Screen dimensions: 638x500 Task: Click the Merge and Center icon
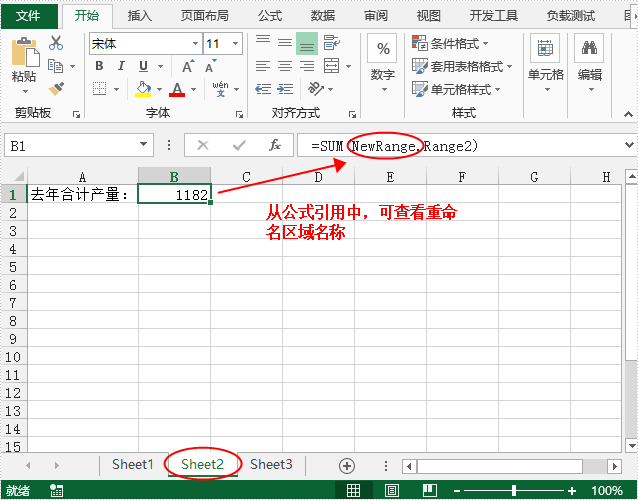tap(332, 66)
